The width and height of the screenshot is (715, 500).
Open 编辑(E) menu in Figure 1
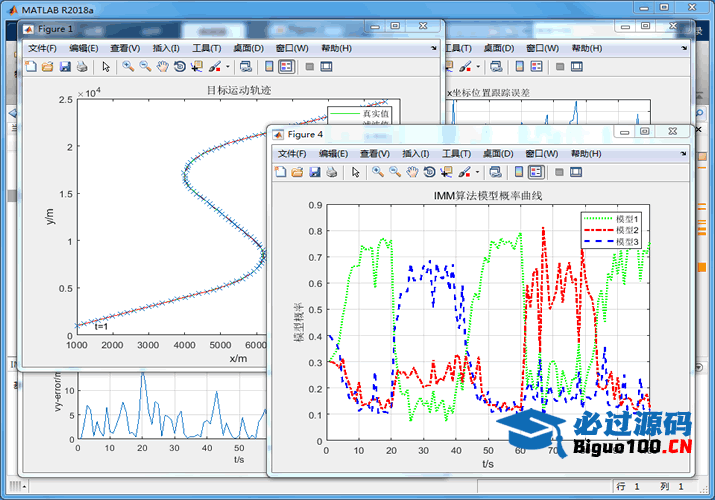click(x=83, y=48)
